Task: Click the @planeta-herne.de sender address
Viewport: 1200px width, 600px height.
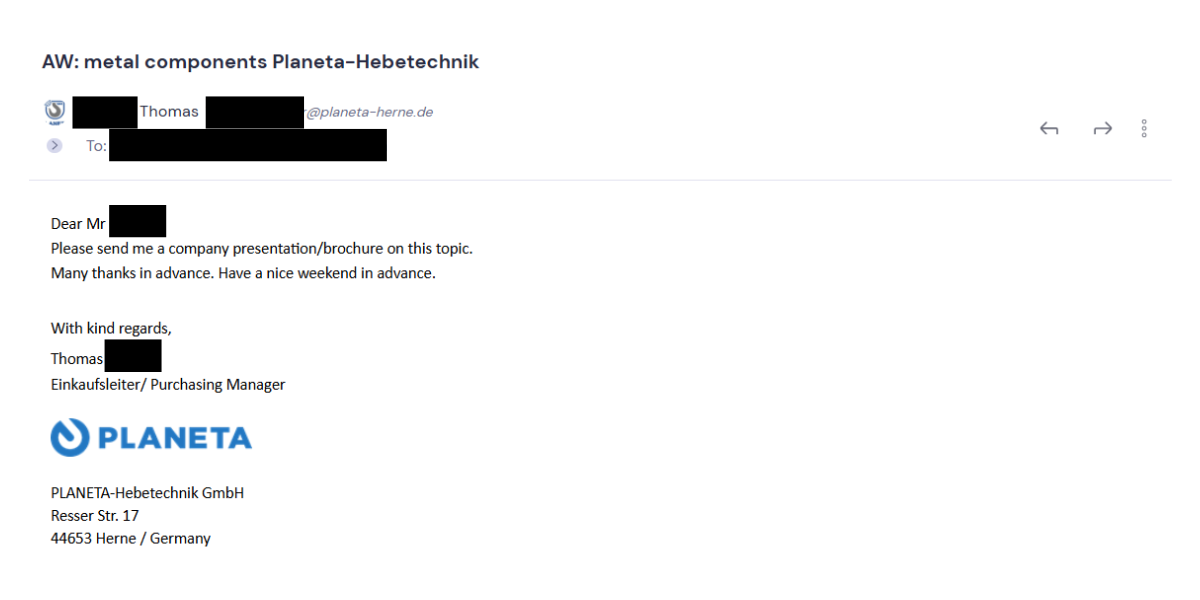Action: [369, 112]
